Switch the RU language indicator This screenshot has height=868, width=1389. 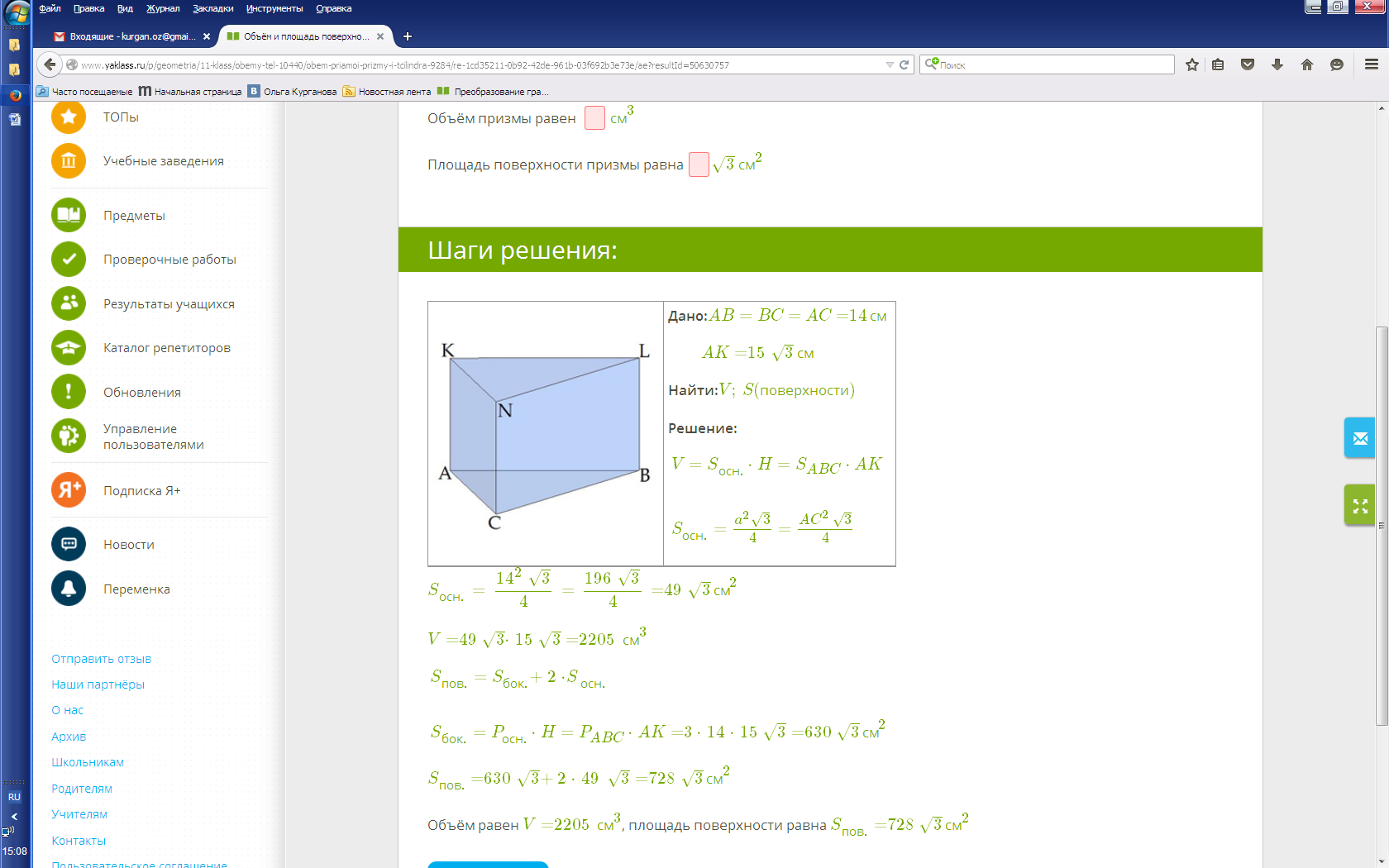[14, 797]
